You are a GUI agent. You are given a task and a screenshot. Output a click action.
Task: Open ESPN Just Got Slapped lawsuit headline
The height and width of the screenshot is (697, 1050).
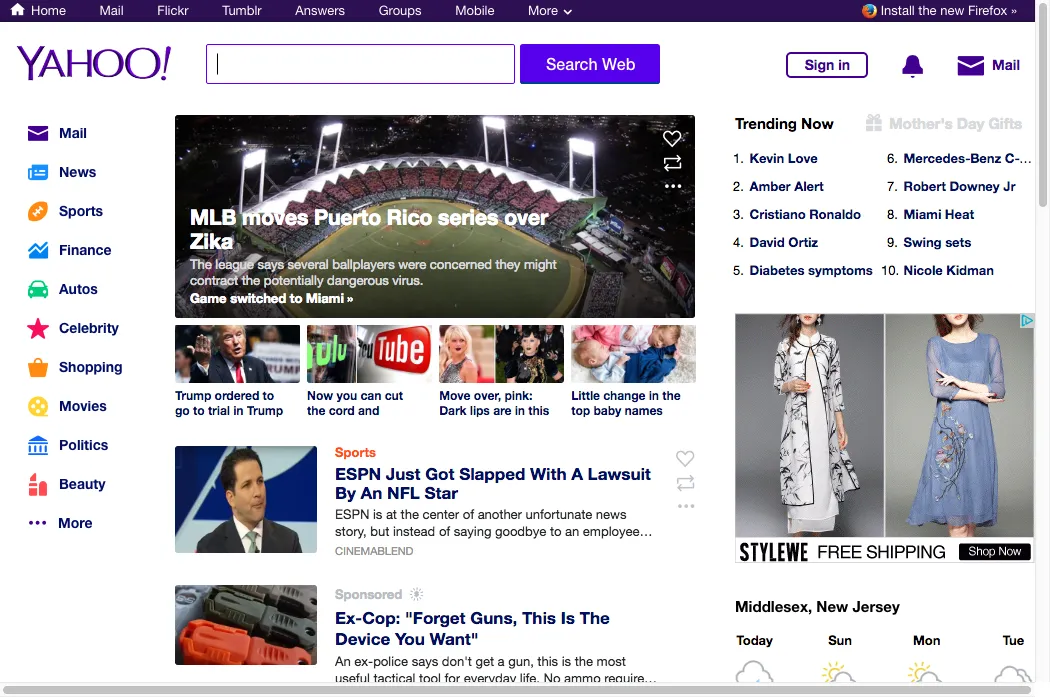(493, 483)
